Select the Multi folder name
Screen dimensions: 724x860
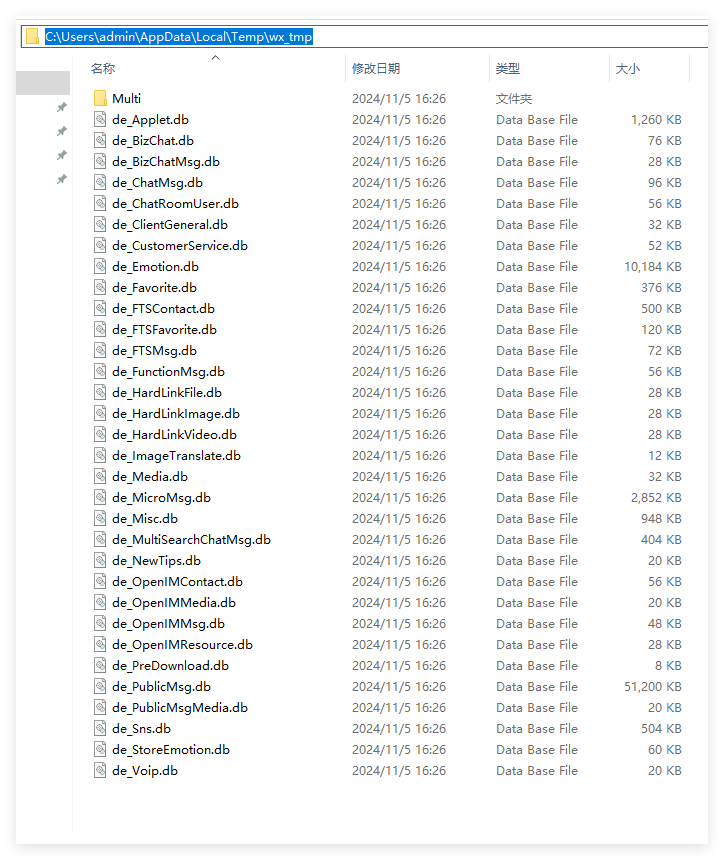[x=126, y=98]
